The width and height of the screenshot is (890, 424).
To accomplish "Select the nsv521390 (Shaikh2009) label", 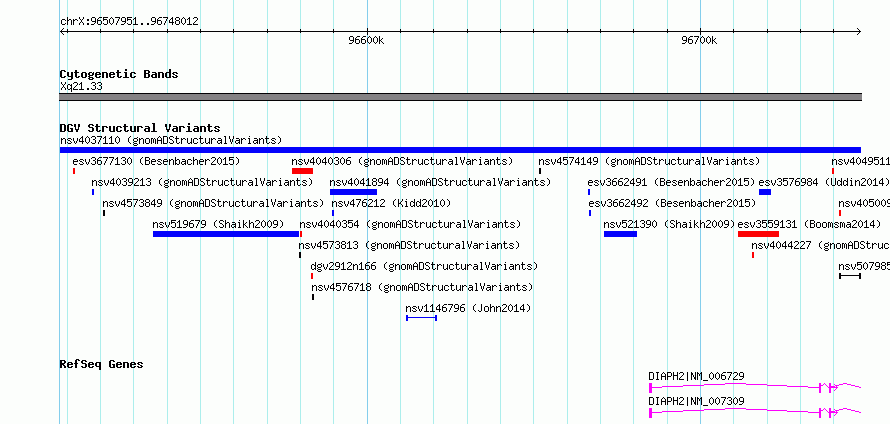I will tap(669, 224).
